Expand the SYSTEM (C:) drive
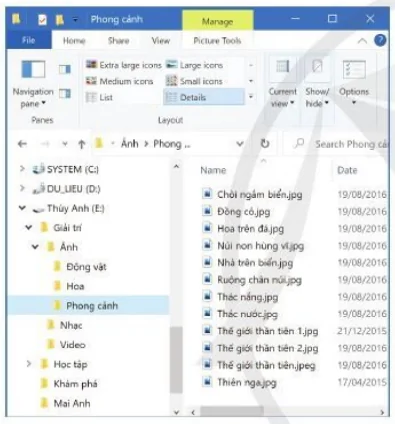 pyautogui.click(x=22, y=169)
